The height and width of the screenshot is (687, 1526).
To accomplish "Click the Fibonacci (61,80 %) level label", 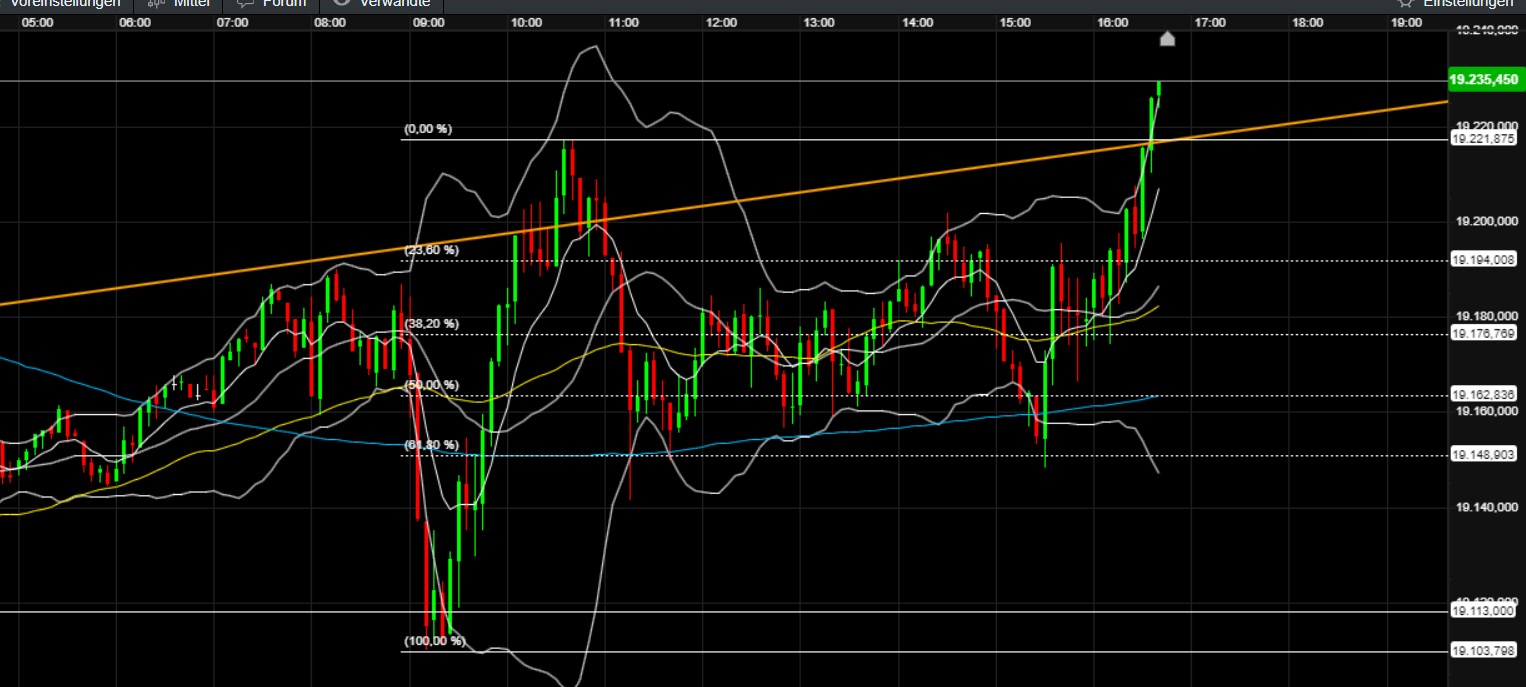I will (431, 445).
